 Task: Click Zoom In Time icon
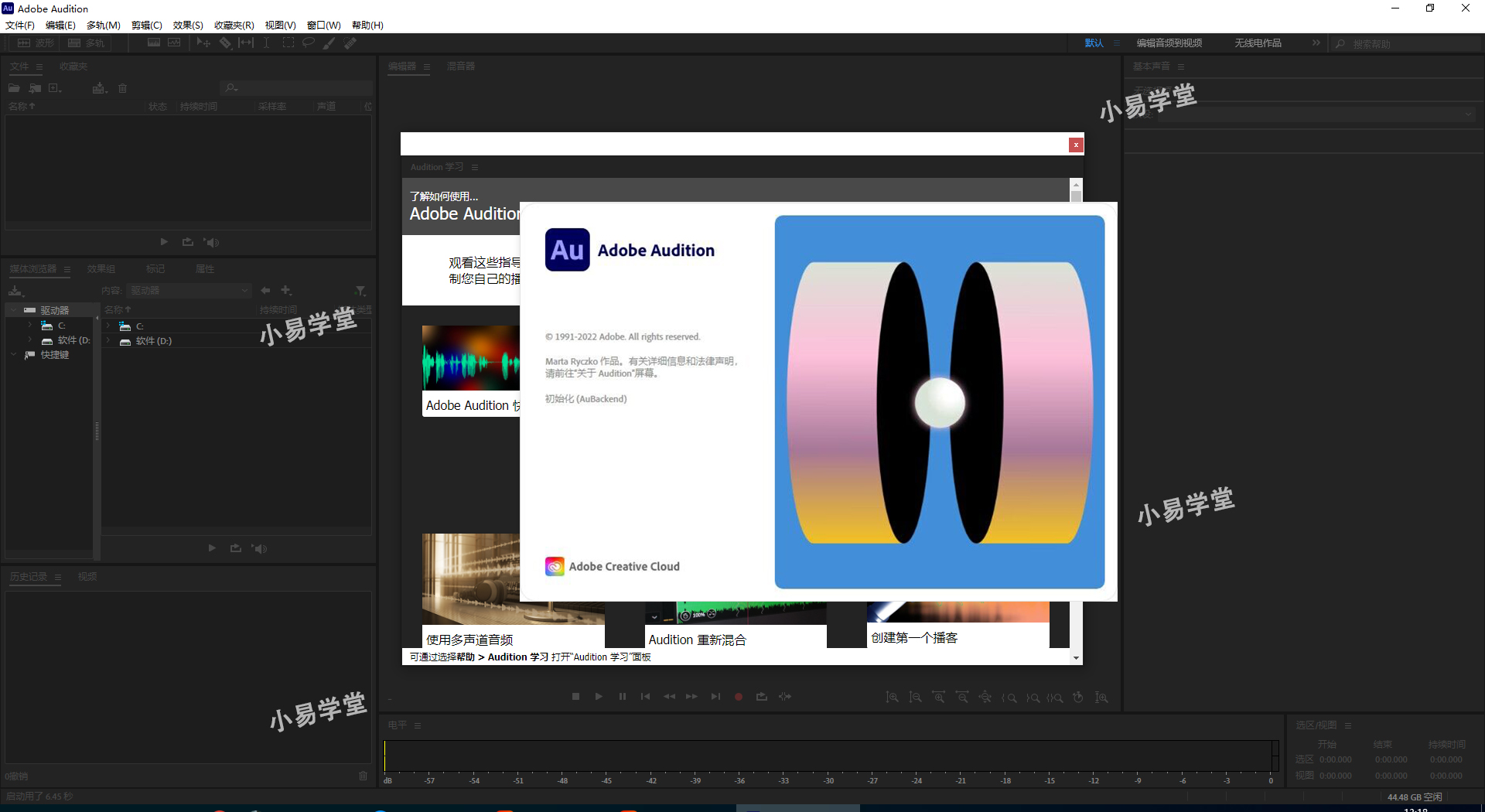pos(938,698)
